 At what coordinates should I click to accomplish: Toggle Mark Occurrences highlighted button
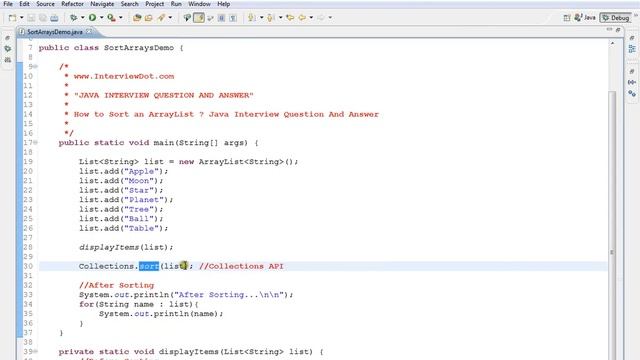pos(199,18)
